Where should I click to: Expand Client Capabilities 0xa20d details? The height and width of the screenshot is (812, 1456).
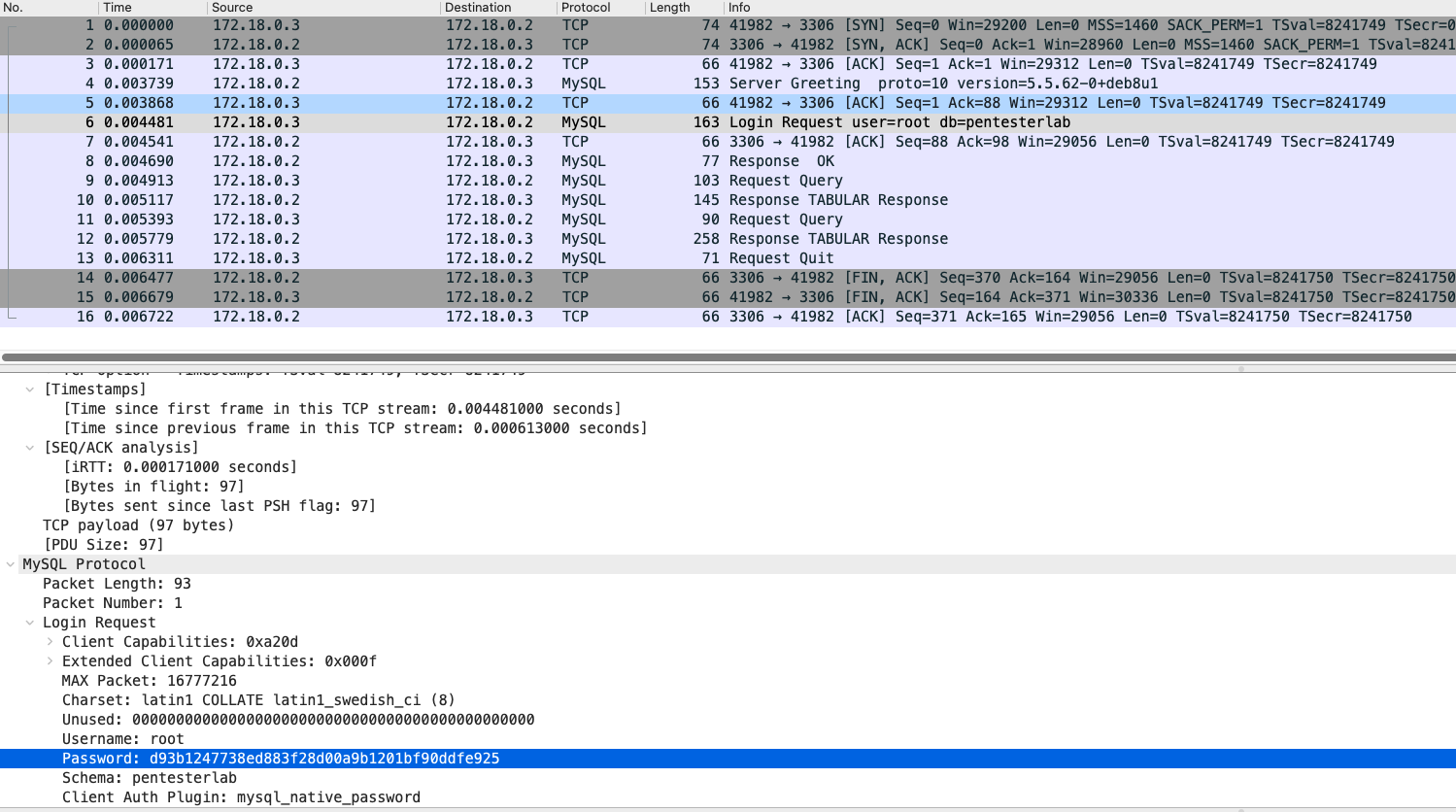pyautogui.click(x=50, y=642)
